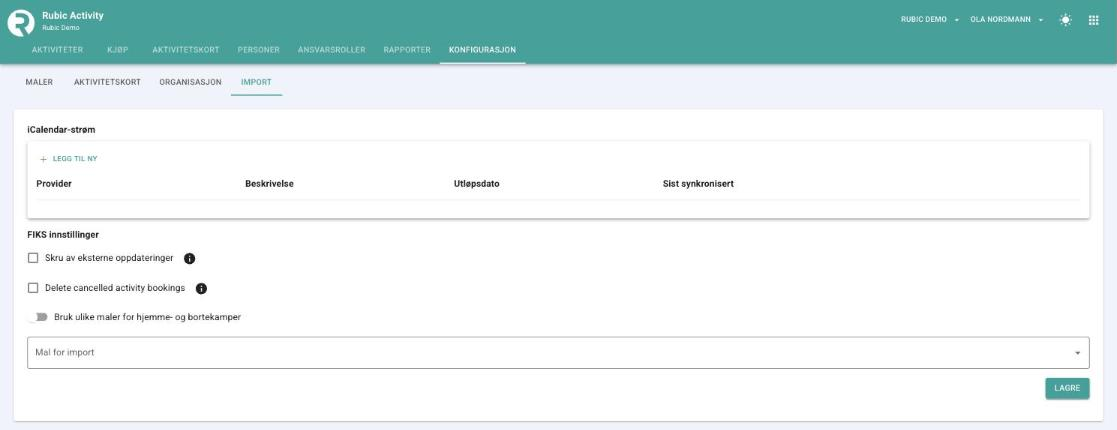1117x430 pixels.
Task: Check Delete cancelled activity bookings checkbox
Action: pos(33,288)
